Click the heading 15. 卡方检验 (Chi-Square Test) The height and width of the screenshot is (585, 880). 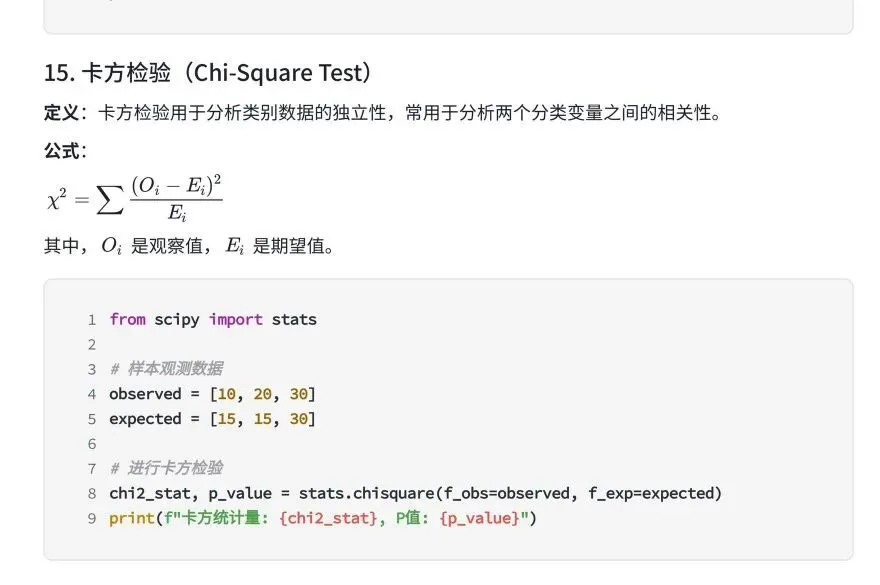coord(208,73)
